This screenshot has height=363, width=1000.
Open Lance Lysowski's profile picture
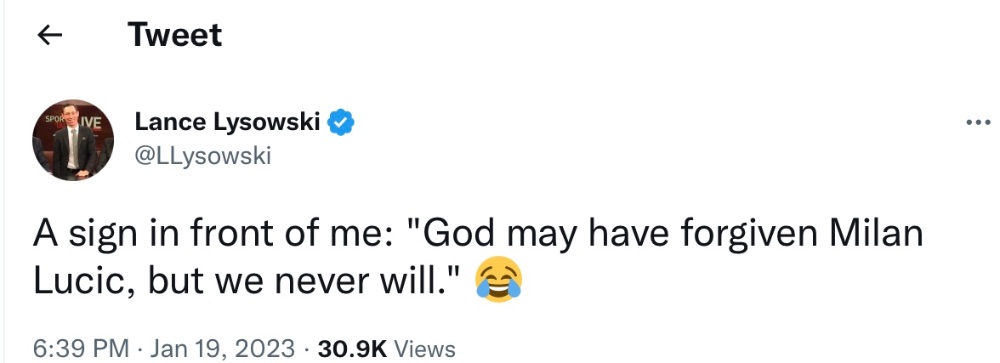(73, 140)
